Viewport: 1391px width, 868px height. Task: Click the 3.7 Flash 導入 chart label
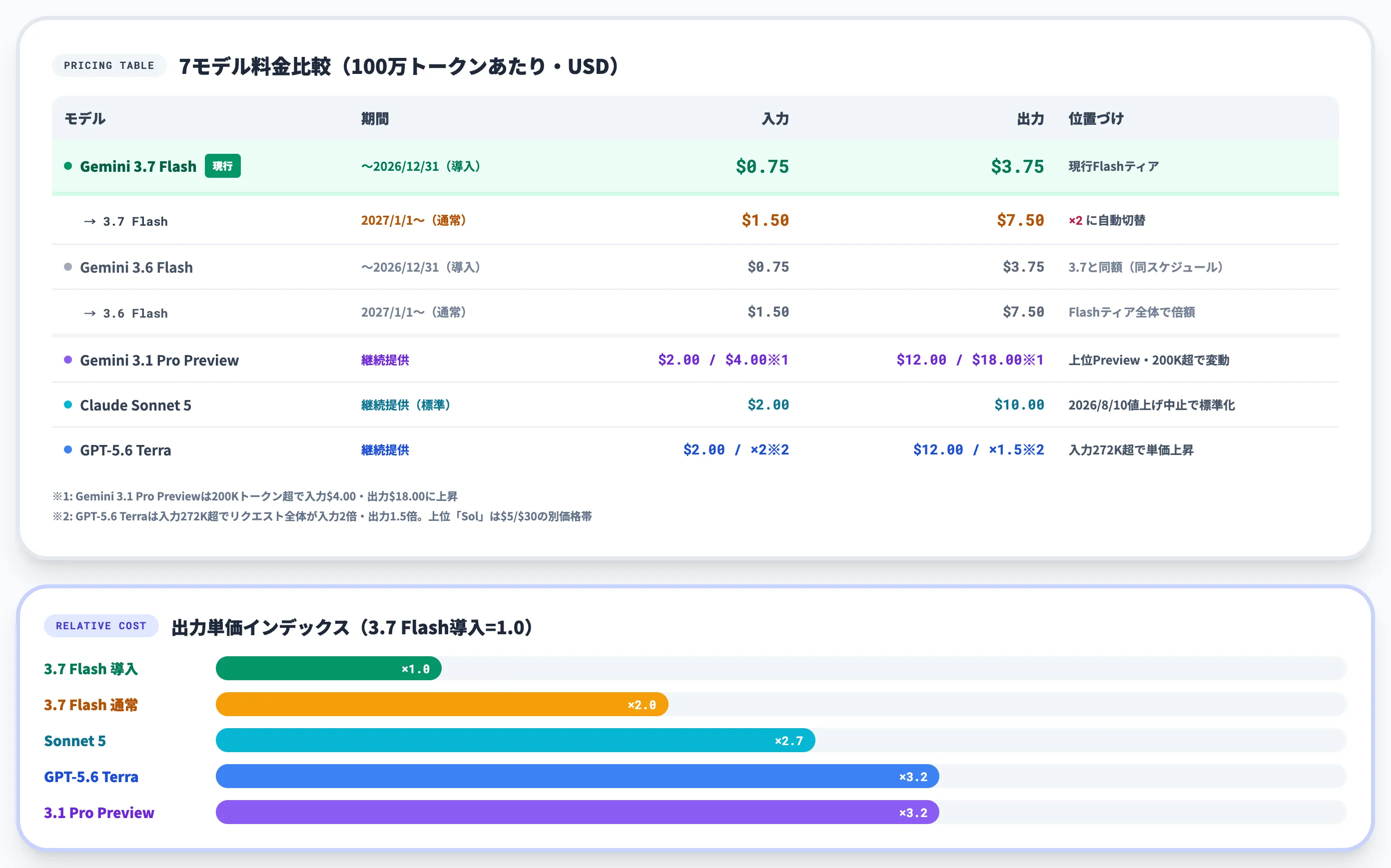[91, 669]
